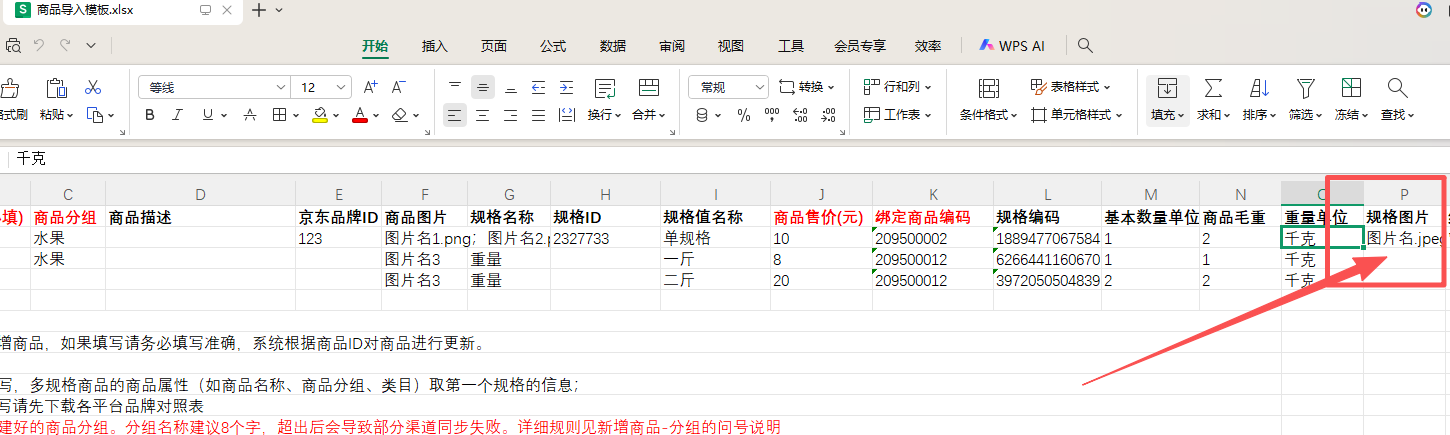This screenshot has height=435, width=1450.
Task: Apply thousands separator format
Action: [772, 115]
